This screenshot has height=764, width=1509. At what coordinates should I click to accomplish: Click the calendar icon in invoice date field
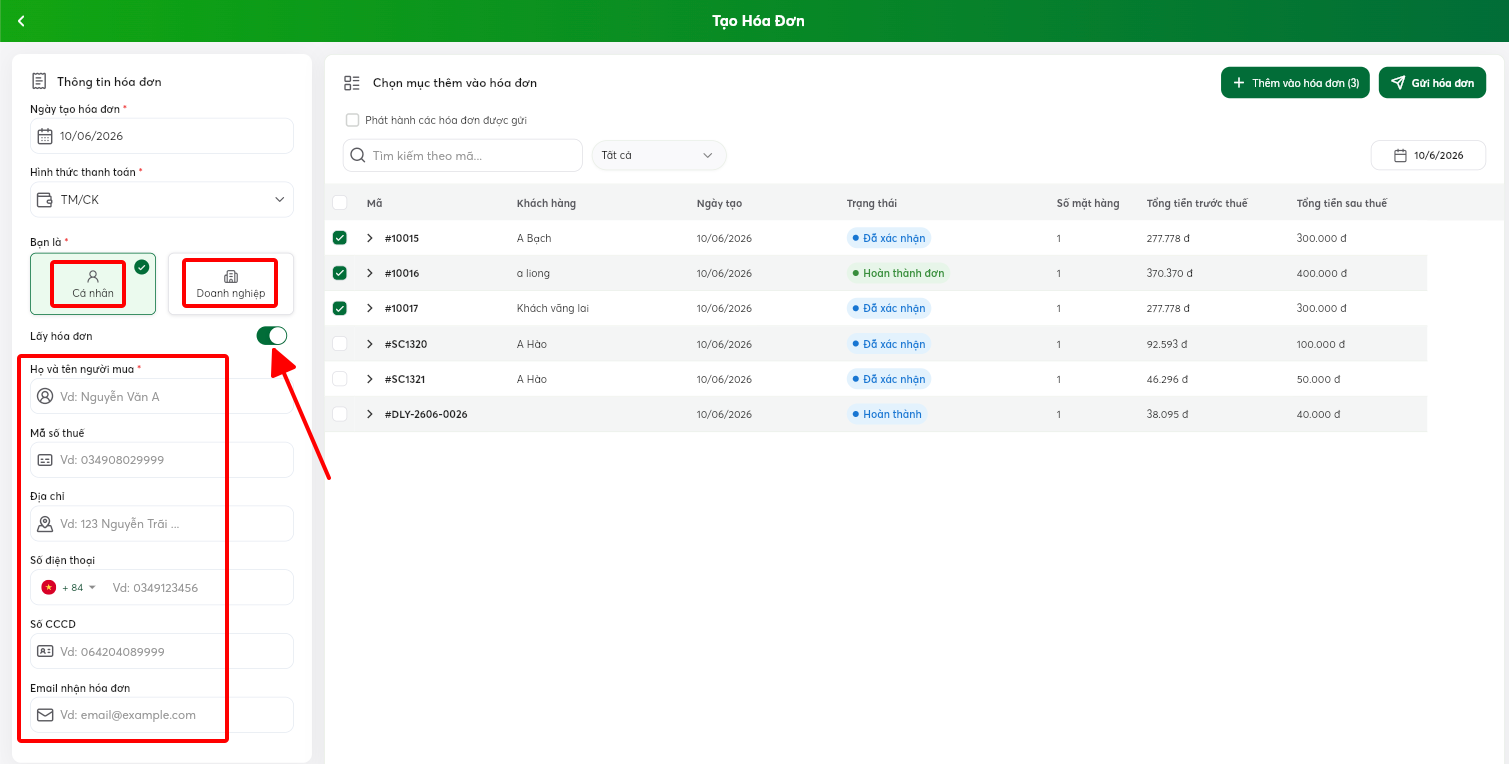pyautogui.click(x=45, y=136)
